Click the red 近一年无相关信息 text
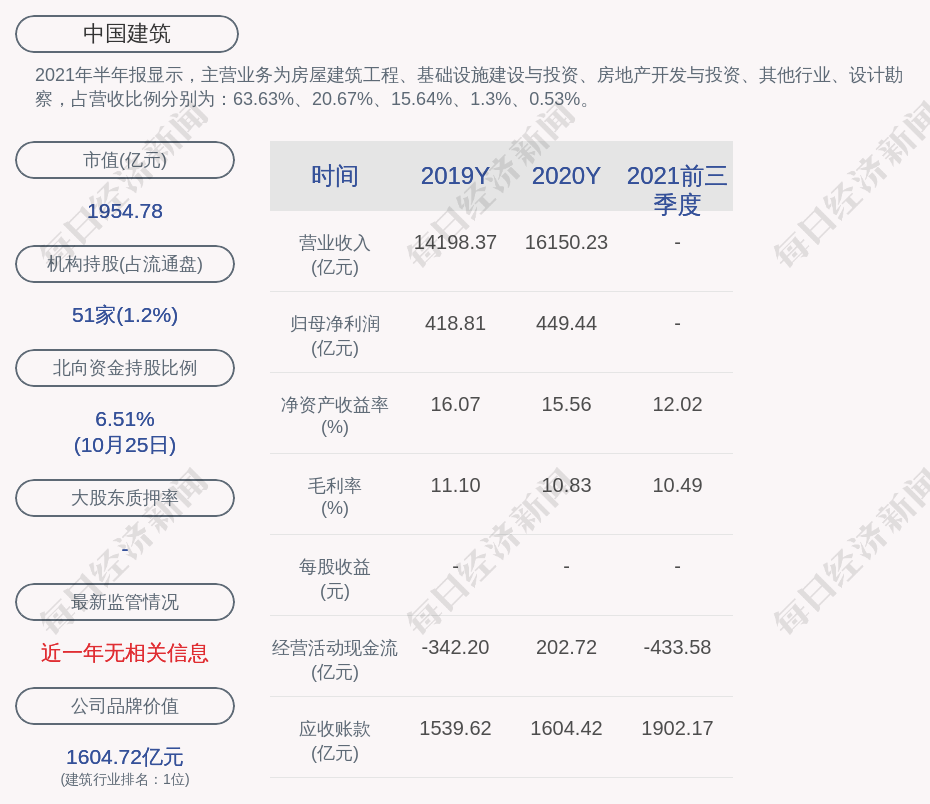This screenshot has height=804, width=930. 125,653
